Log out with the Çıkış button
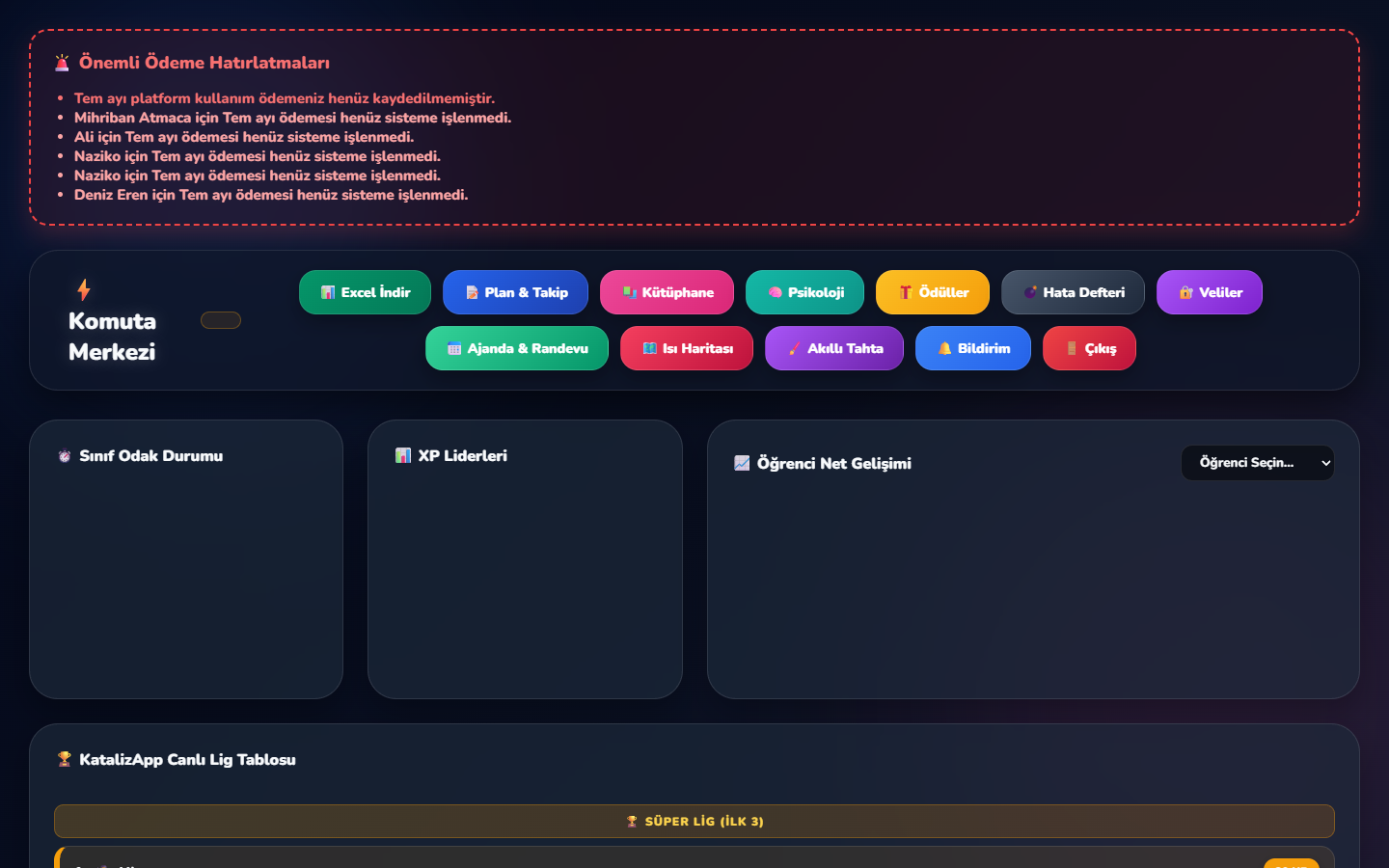Viewport: 1389px width, 868px height. tap(1089, 348)
